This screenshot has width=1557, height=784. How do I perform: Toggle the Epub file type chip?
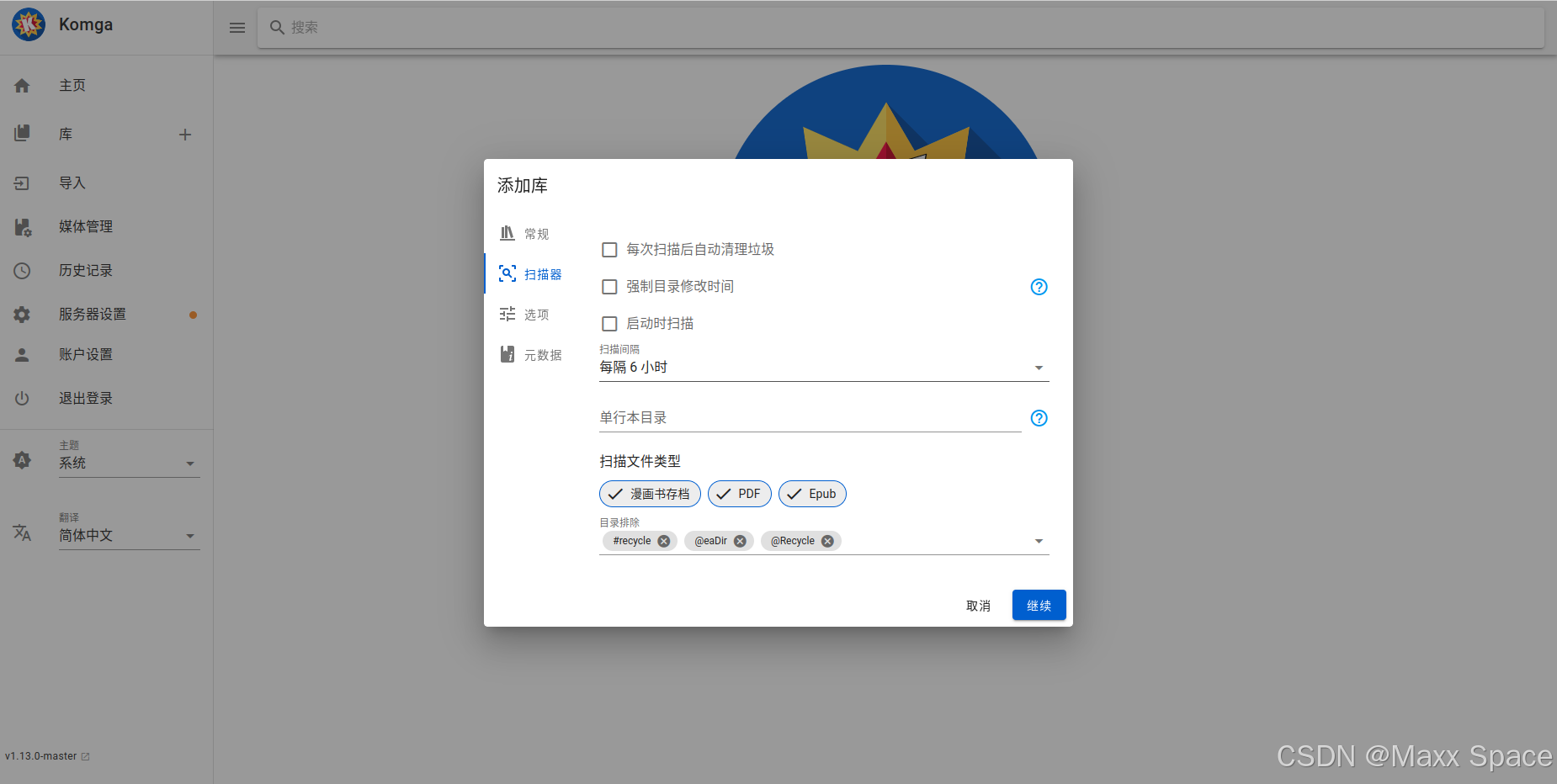click(x=812, y=494)
